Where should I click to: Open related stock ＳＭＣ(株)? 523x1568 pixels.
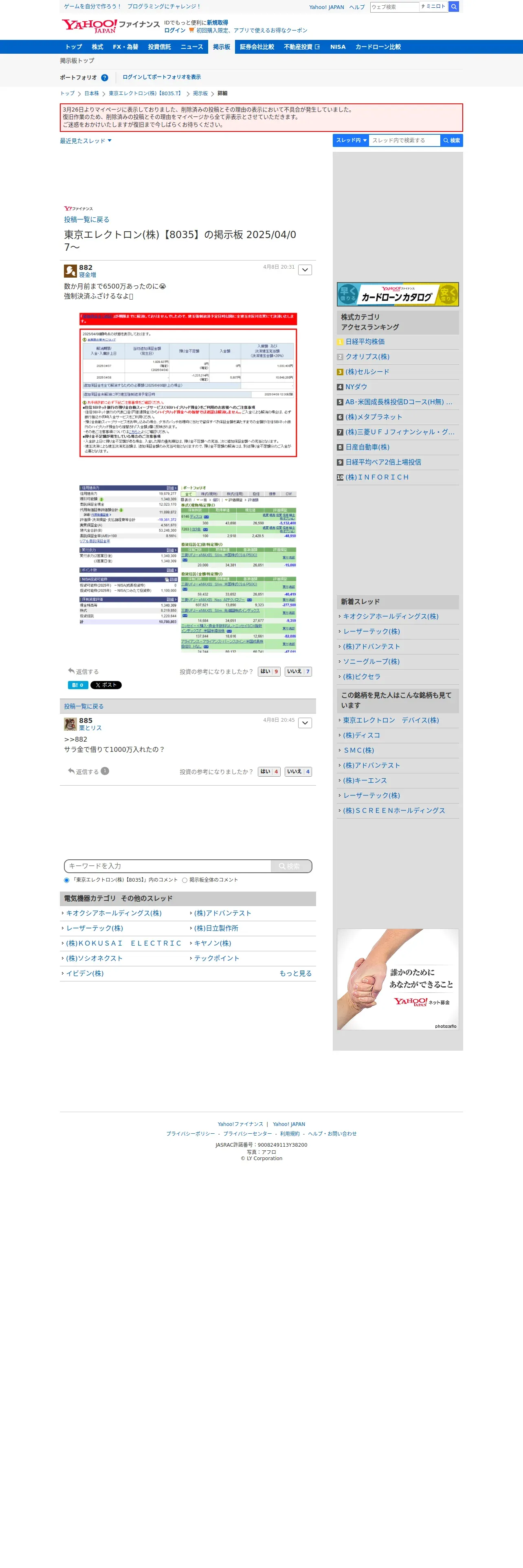click(358, 751)
